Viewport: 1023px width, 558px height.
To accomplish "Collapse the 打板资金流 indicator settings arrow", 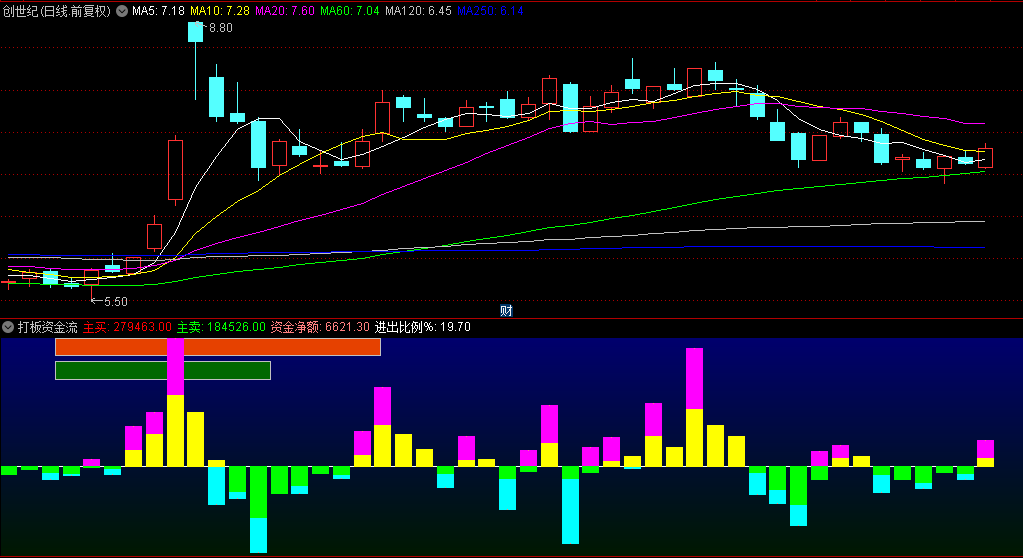I will pos(8,327).
